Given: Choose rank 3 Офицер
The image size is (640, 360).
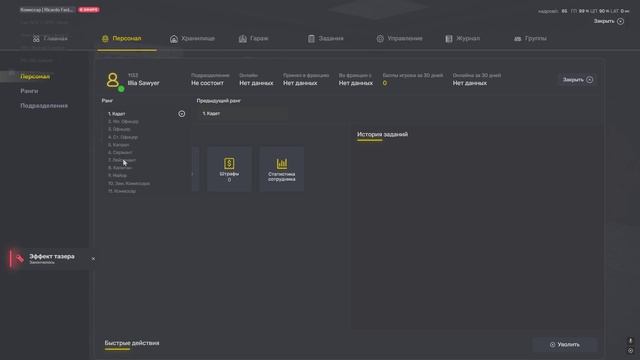Looking at the screenshot, I should (x=119, y=129).
